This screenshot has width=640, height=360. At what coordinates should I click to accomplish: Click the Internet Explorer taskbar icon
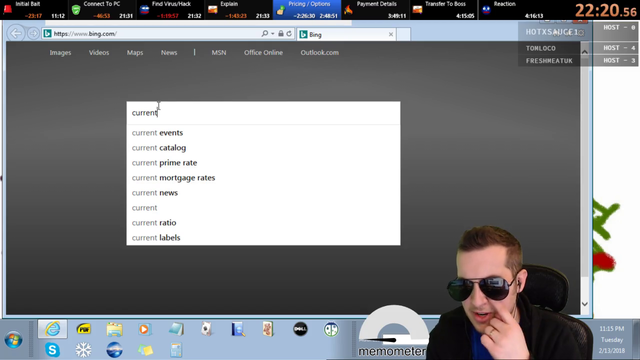[x=53, y=329]
